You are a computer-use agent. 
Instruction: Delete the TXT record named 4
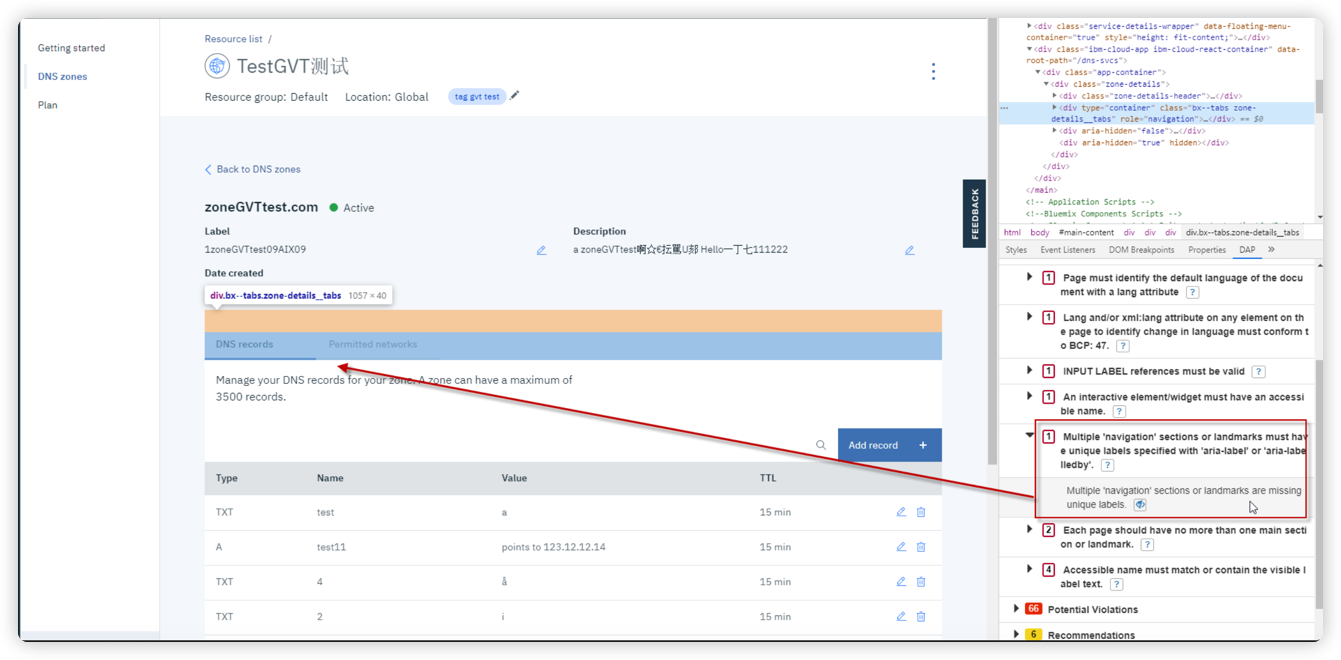coord(921,581)
